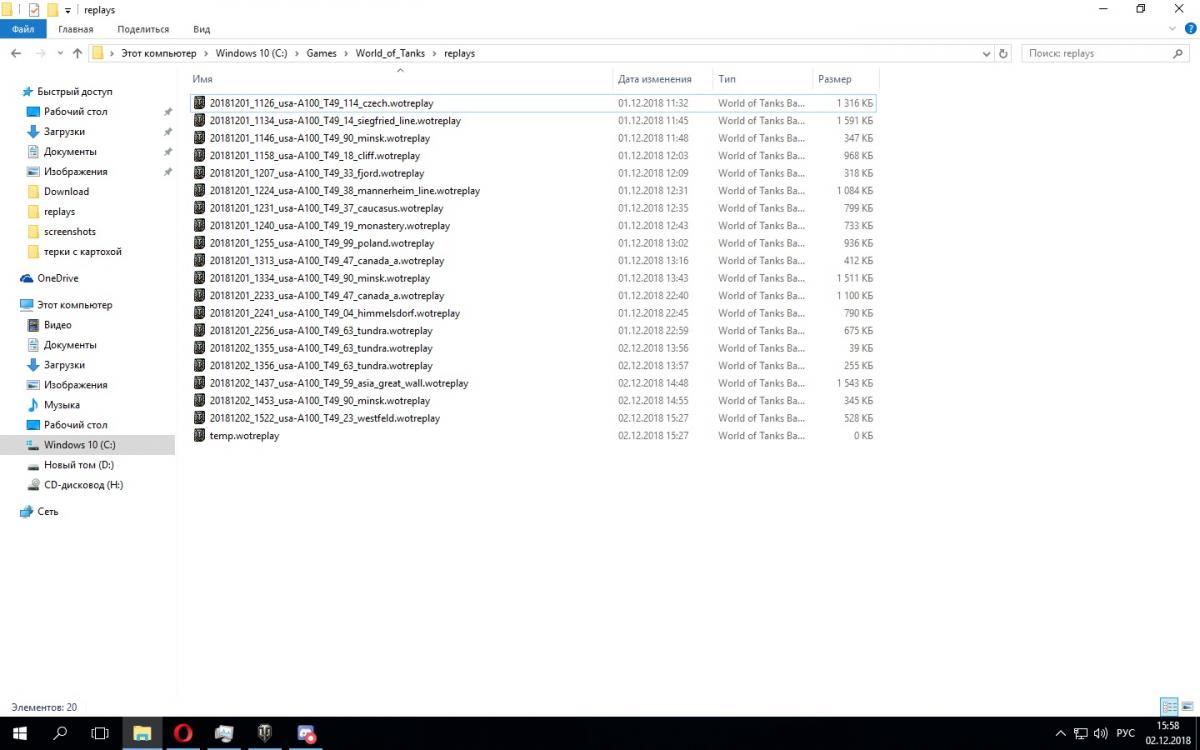The image size is (1200, 750).
Task: Switch to large thumbnails view icon
Action: 1187,706
